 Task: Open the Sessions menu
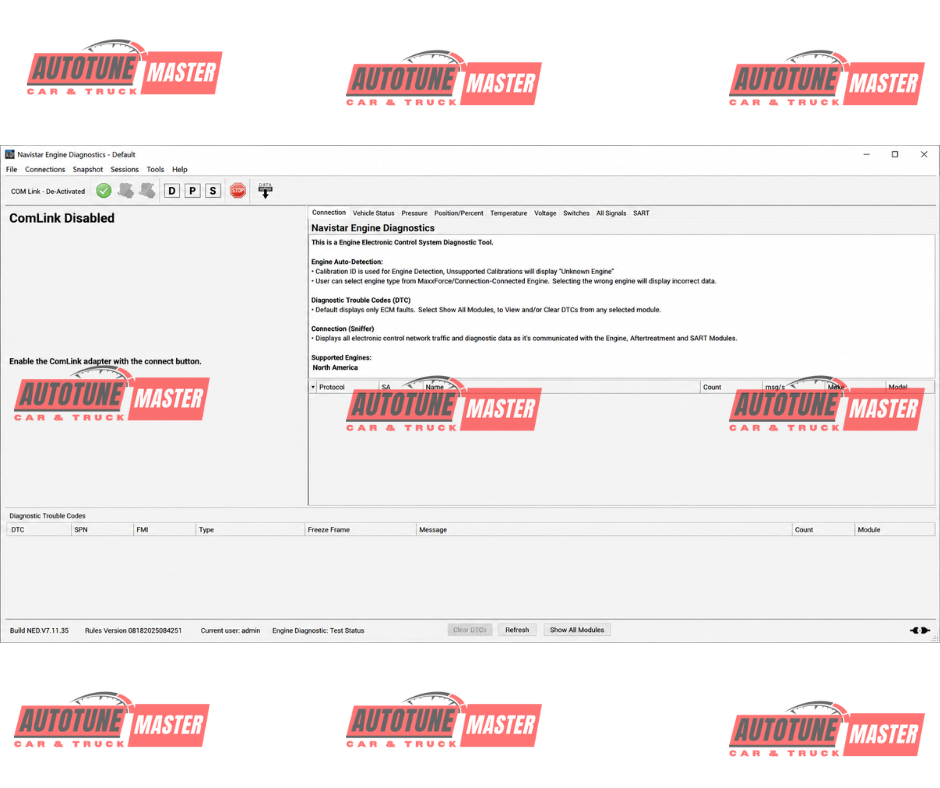[124, 169]
